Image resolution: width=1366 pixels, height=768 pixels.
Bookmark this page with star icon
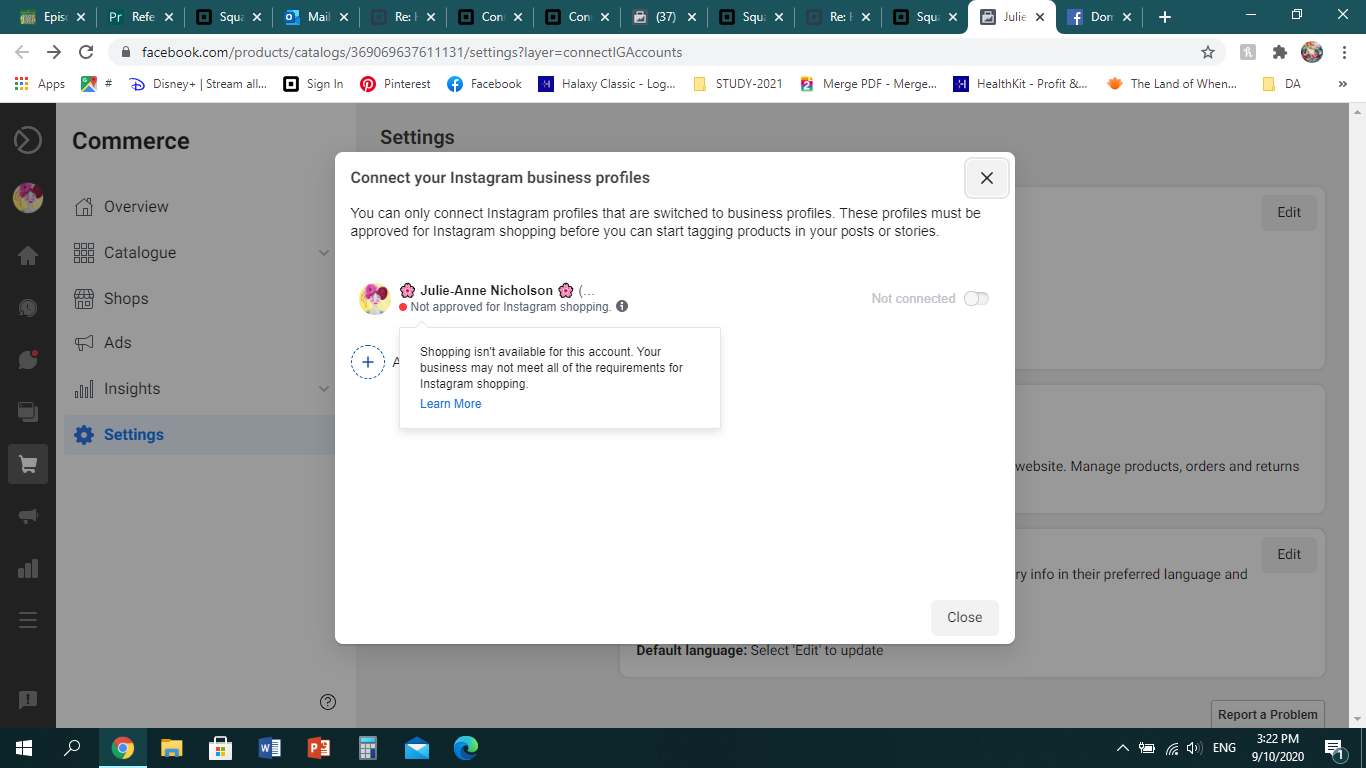[x=1208, y=52]
